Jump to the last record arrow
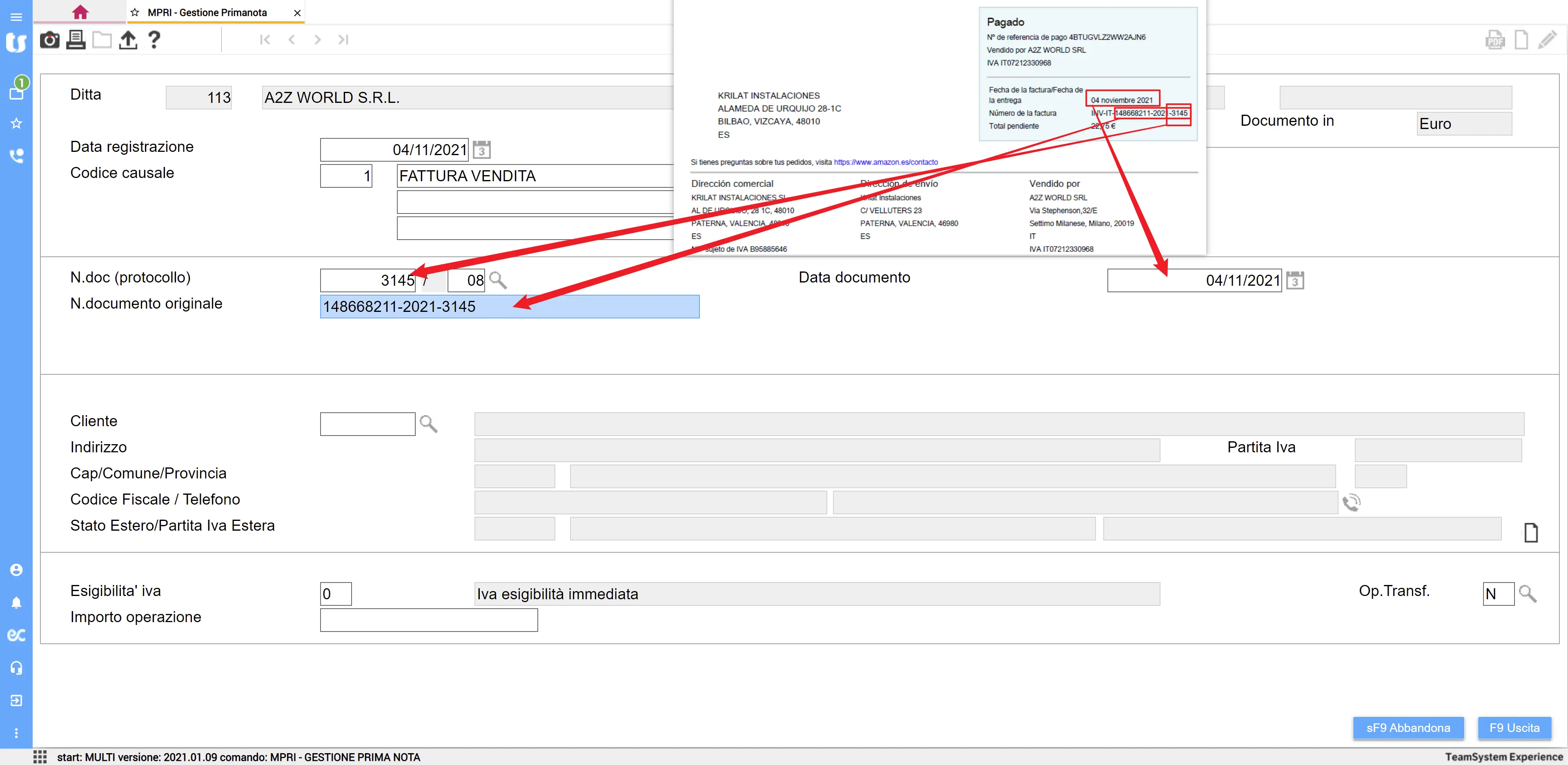 [343, 40]
